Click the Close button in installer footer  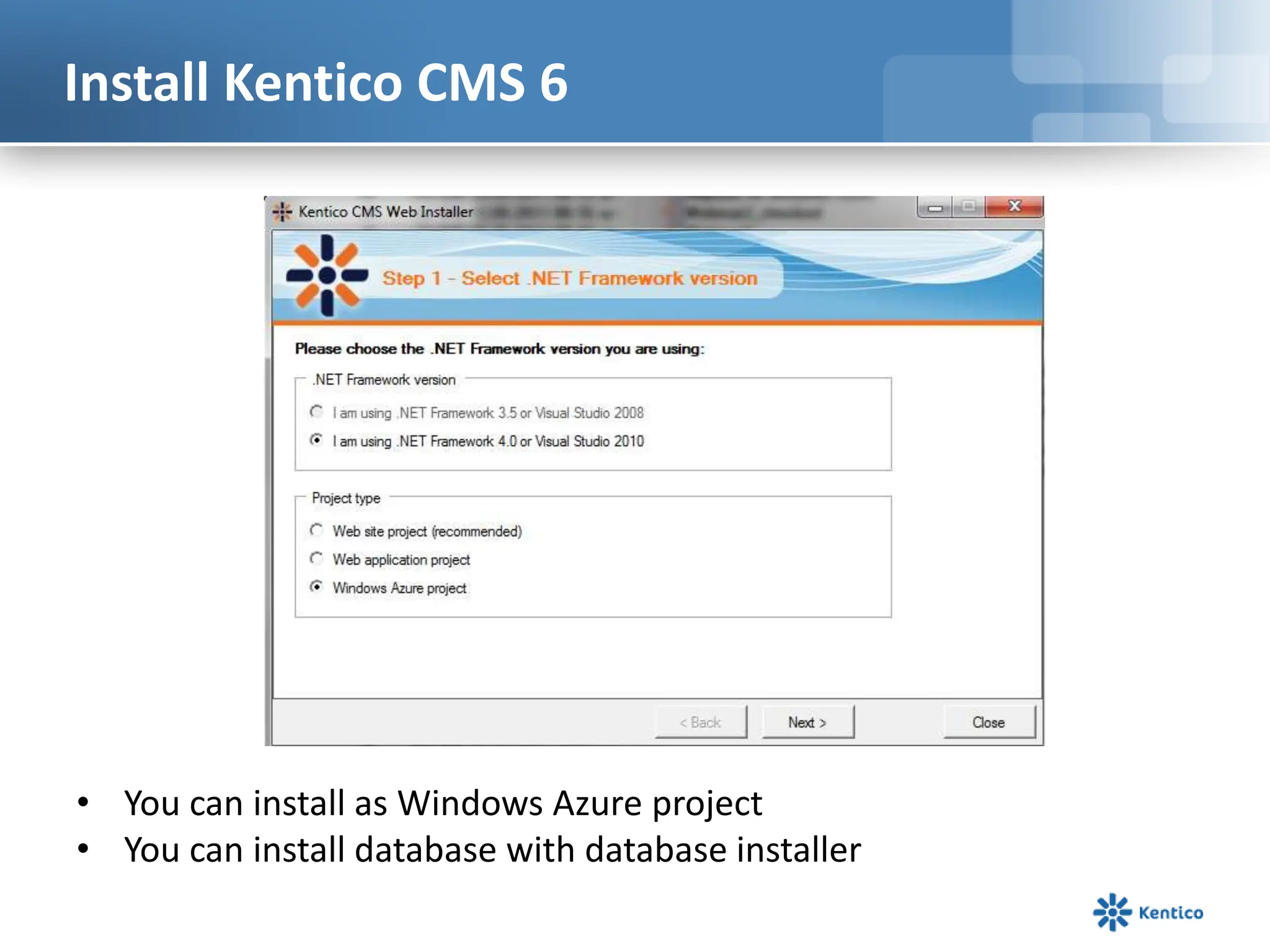point(989,722)
